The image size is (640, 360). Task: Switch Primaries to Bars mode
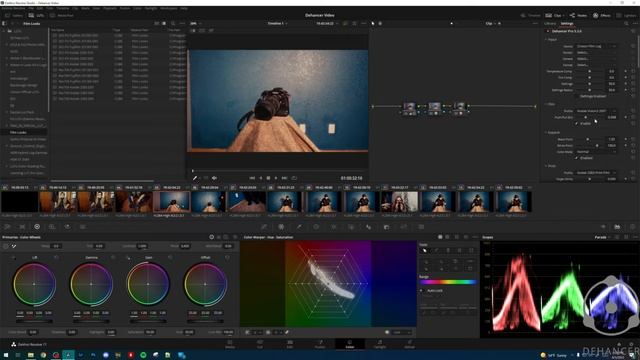point(219,237)
